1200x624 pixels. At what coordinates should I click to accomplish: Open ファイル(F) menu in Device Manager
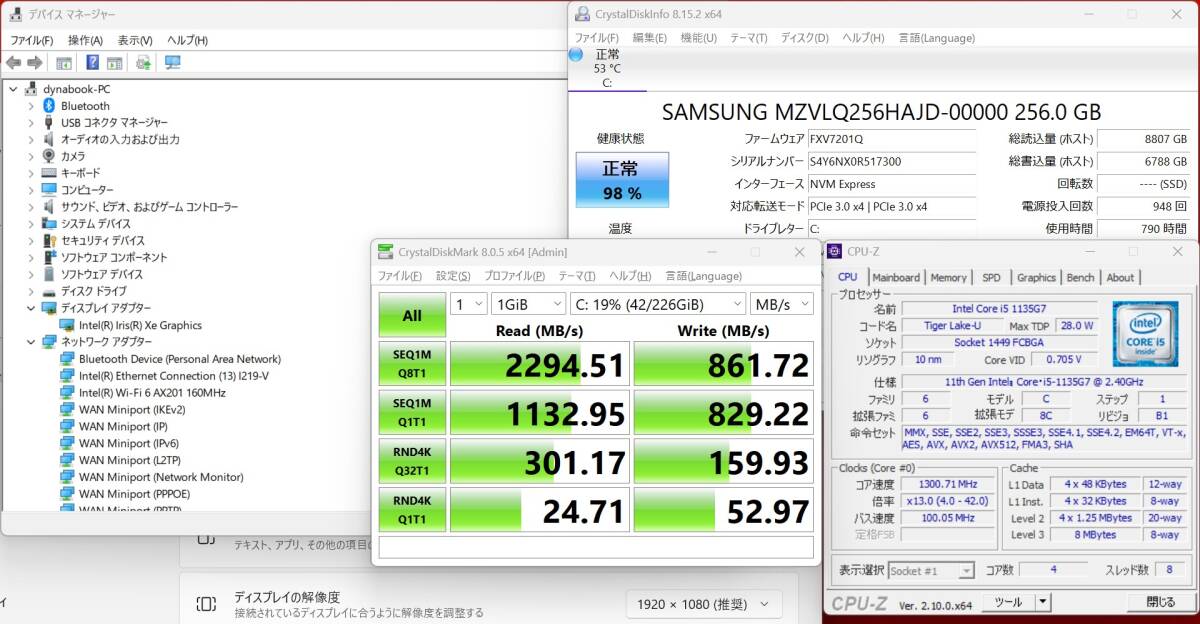pos(32,40)
